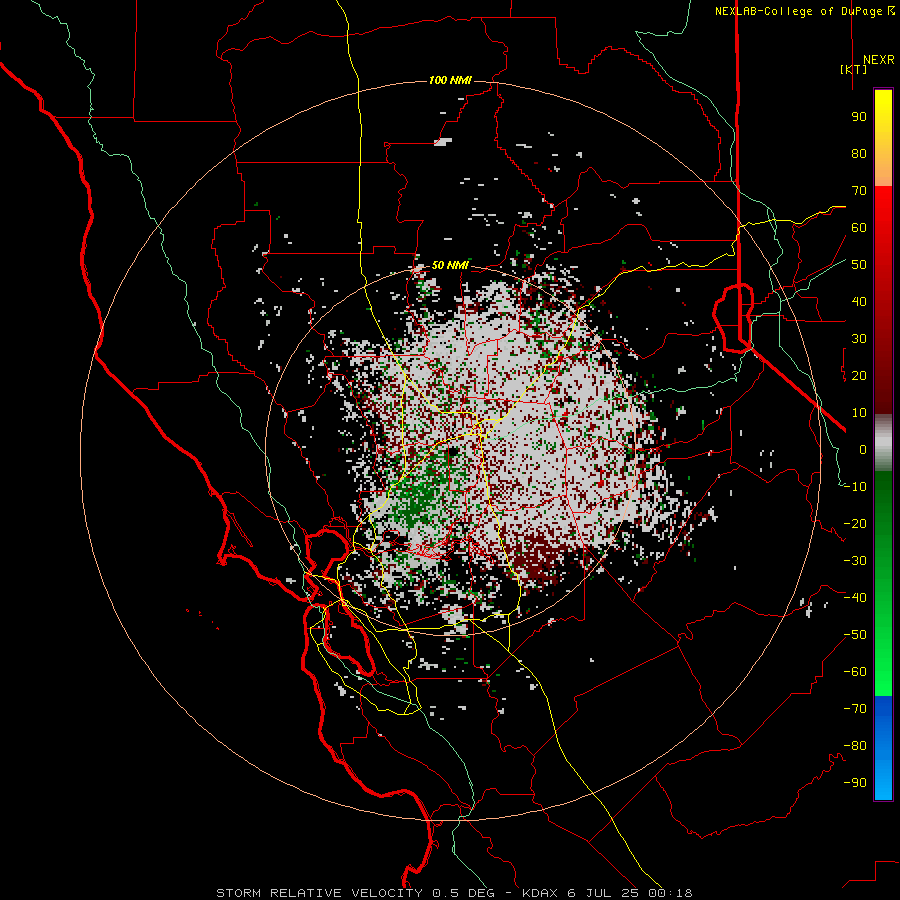
Task: Click the 30 value on velocity scale
Action: [859, 339]
